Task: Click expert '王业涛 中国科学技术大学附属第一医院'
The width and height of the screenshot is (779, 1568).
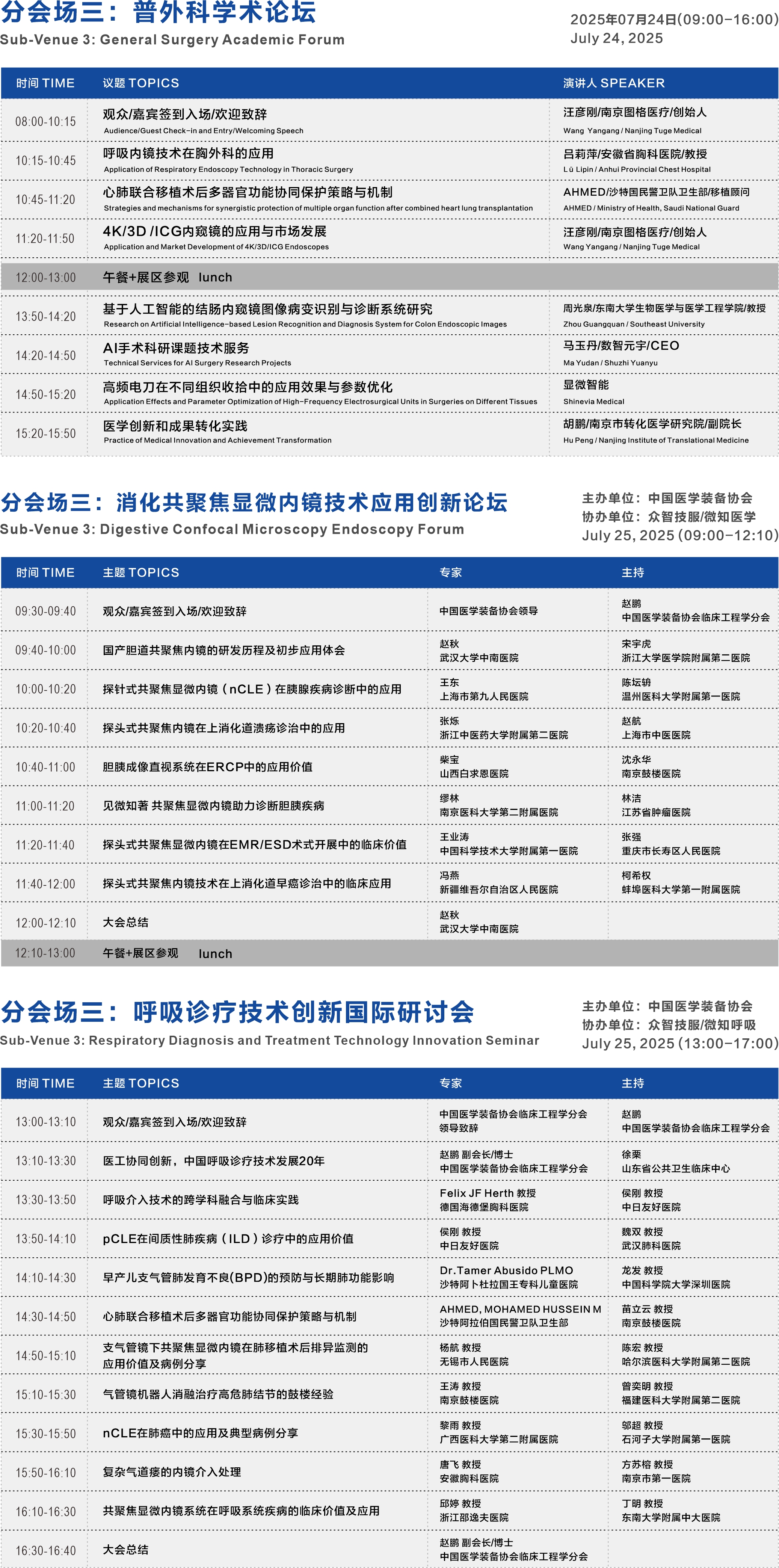Action: tap(509, 844)
